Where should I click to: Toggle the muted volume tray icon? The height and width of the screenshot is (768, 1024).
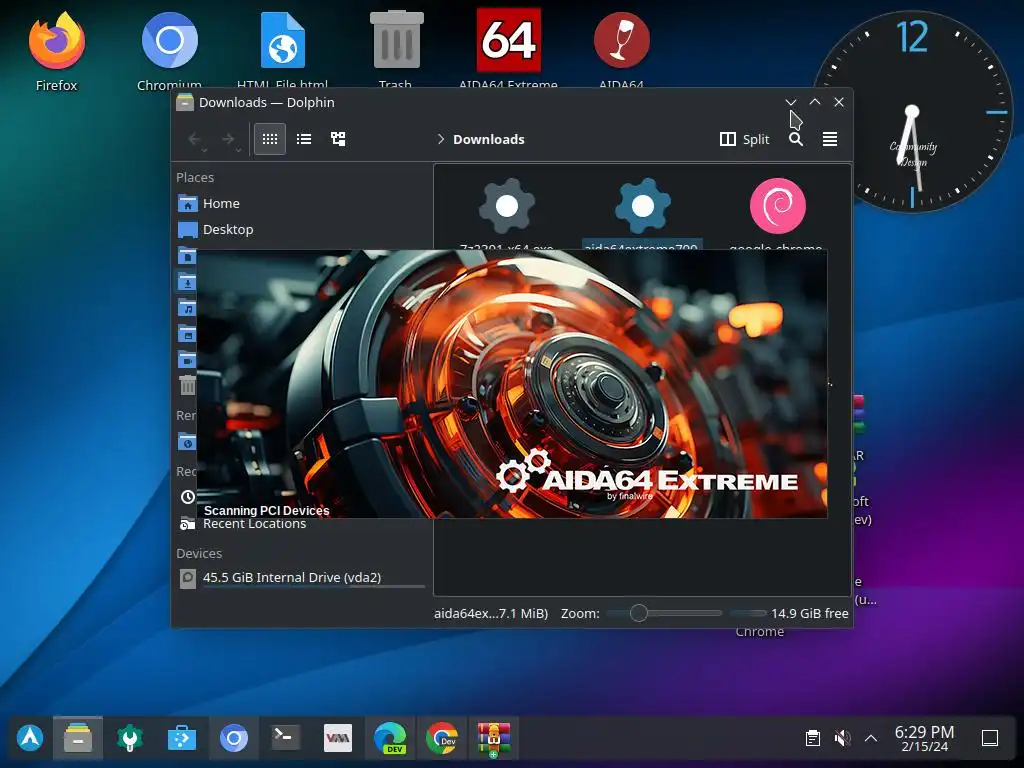[842, 739]
